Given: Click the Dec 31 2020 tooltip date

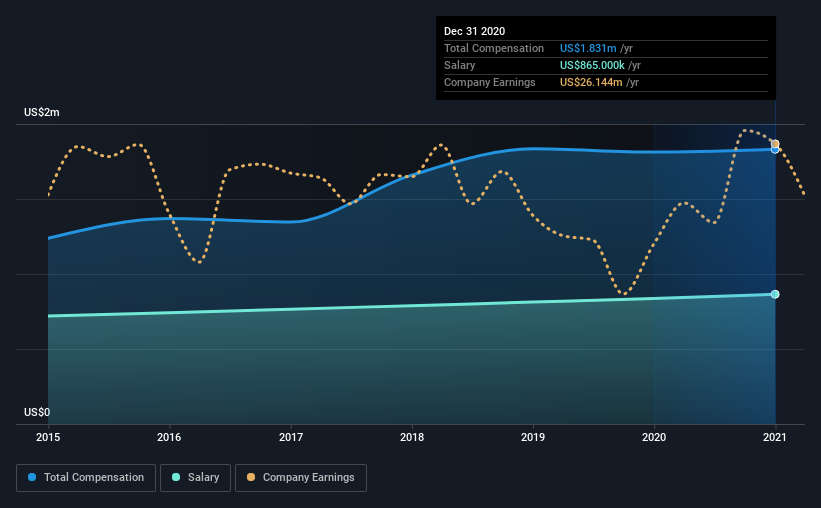Looking at the screenshot, I should click(474, 31).
